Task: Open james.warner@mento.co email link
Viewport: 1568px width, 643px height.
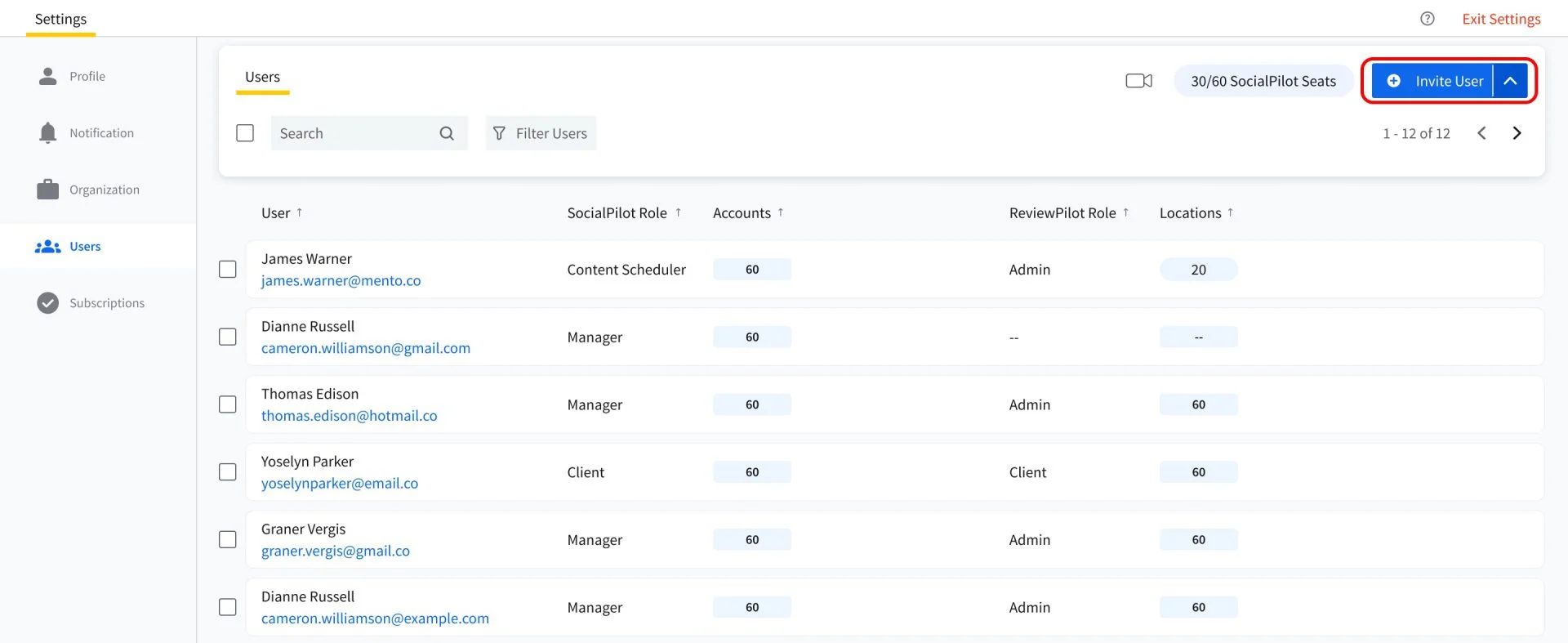Action: point(341,280)
